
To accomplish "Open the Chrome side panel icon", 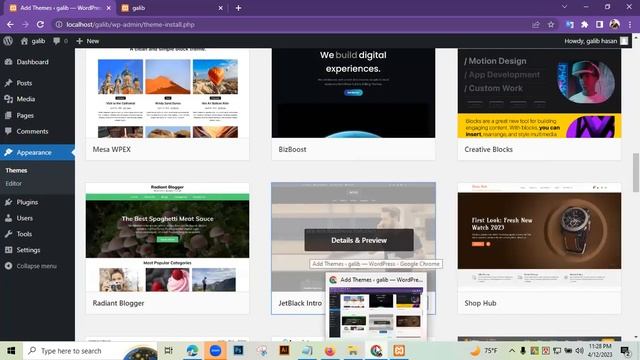I will [x=599, y=24].
